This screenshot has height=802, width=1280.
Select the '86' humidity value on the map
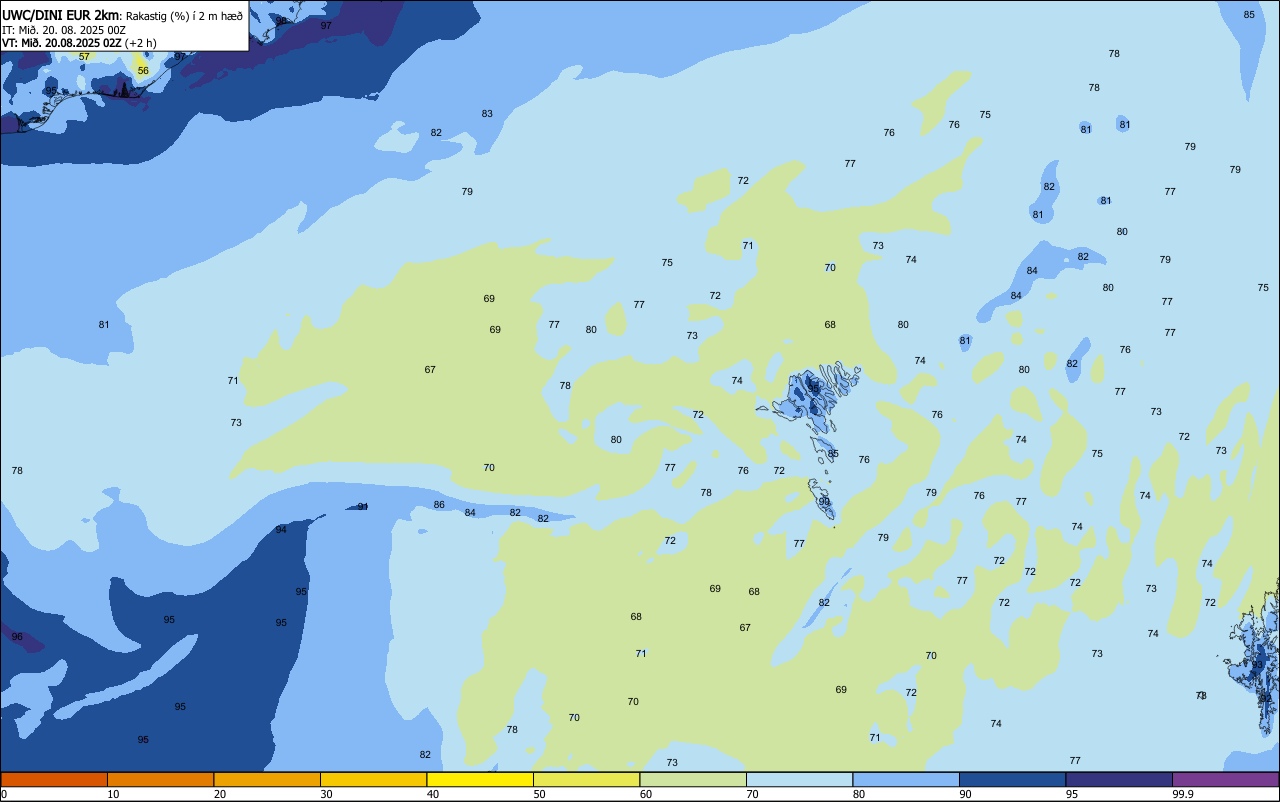point(439,505)
